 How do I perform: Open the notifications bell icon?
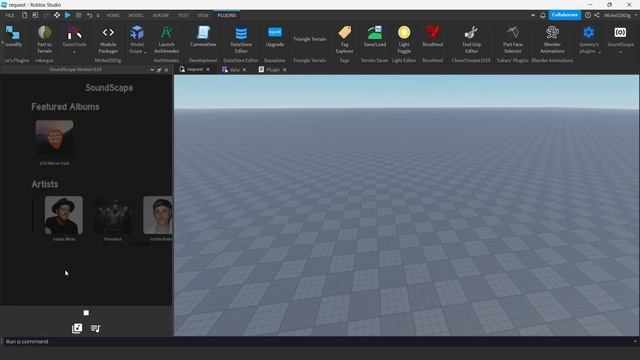tap(543, 15)
